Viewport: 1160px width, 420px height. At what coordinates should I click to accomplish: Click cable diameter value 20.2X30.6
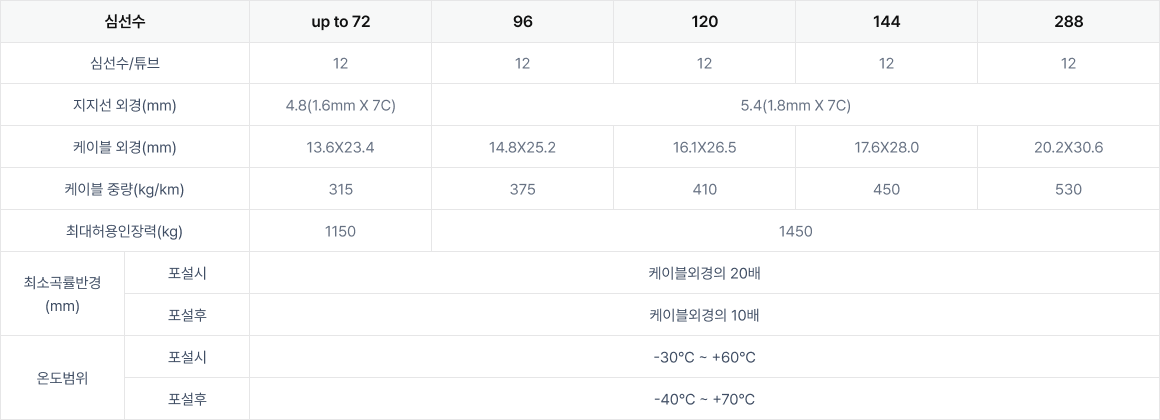1068,147
